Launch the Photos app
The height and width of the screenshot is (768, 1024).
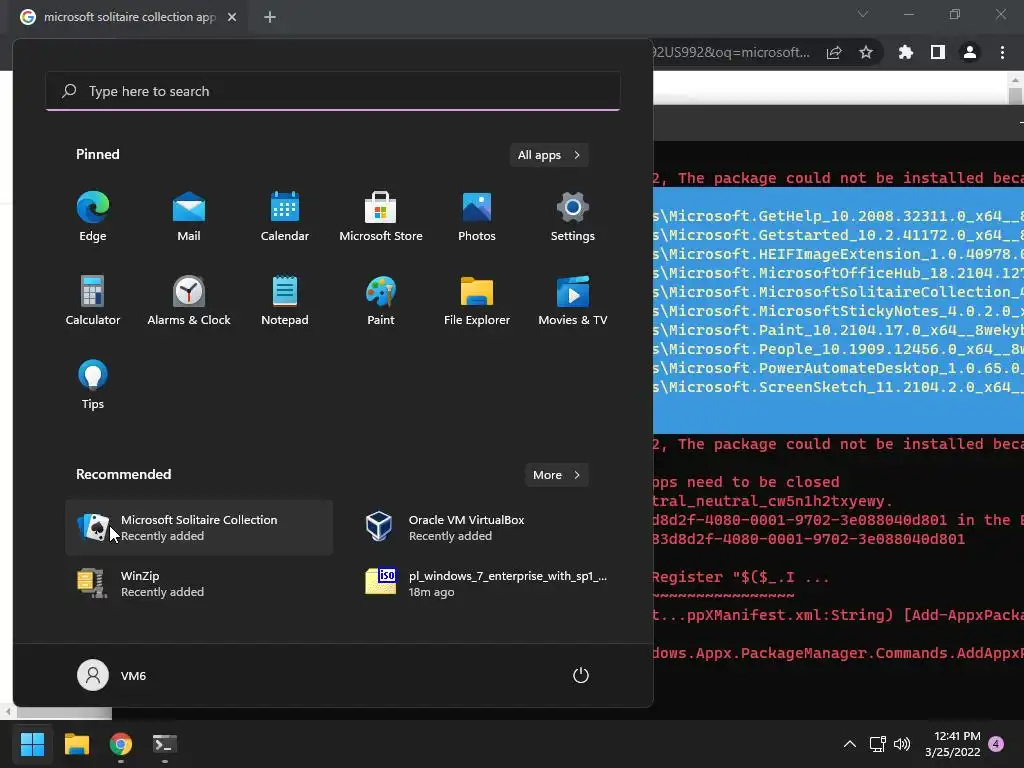click(x=477, y=217)
